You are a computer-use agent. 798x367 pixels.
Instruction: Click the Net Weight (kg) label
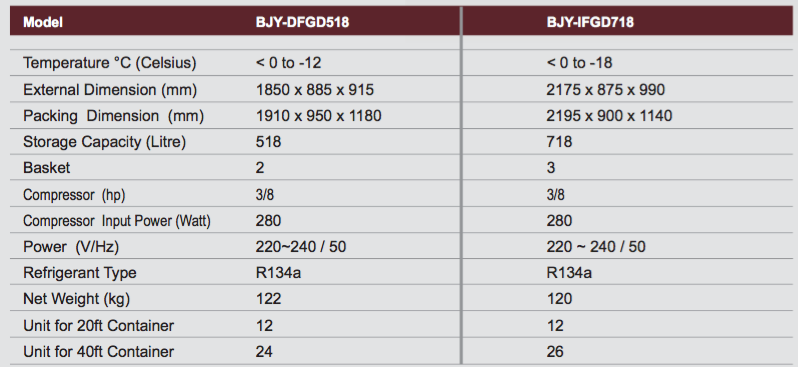click(76, 299)
